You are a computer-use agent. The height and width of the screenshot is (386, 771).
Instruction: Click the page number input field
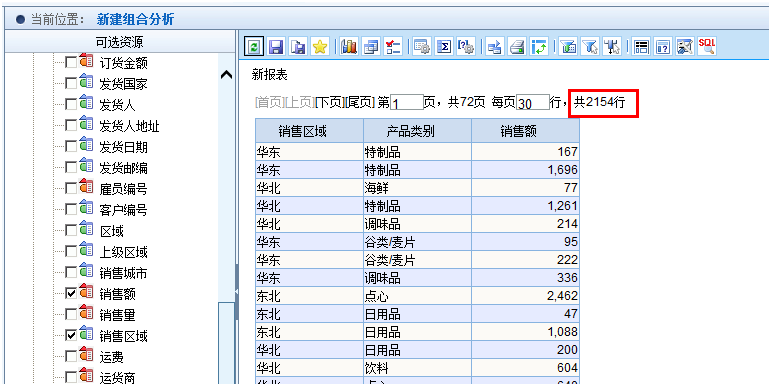click(406, 103)
